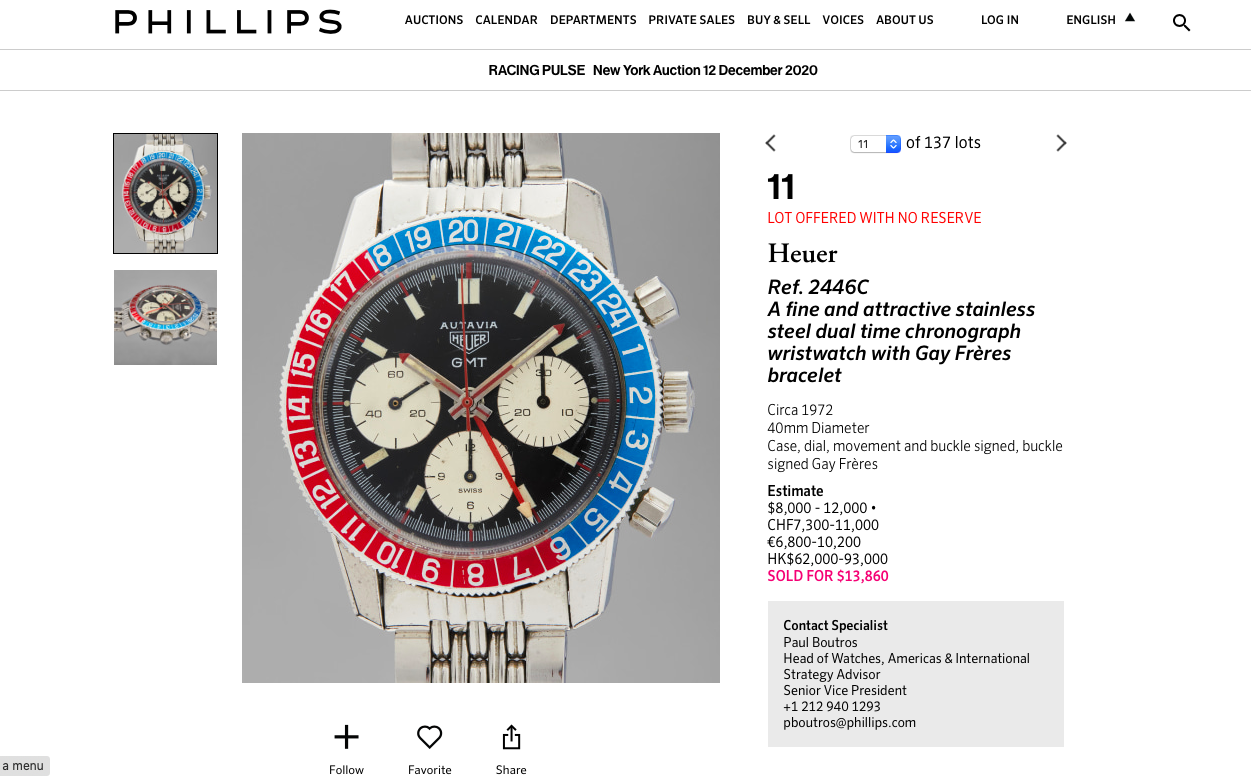Expand the English language selector
1251x776 pixels.
(x=1100, y=20)
